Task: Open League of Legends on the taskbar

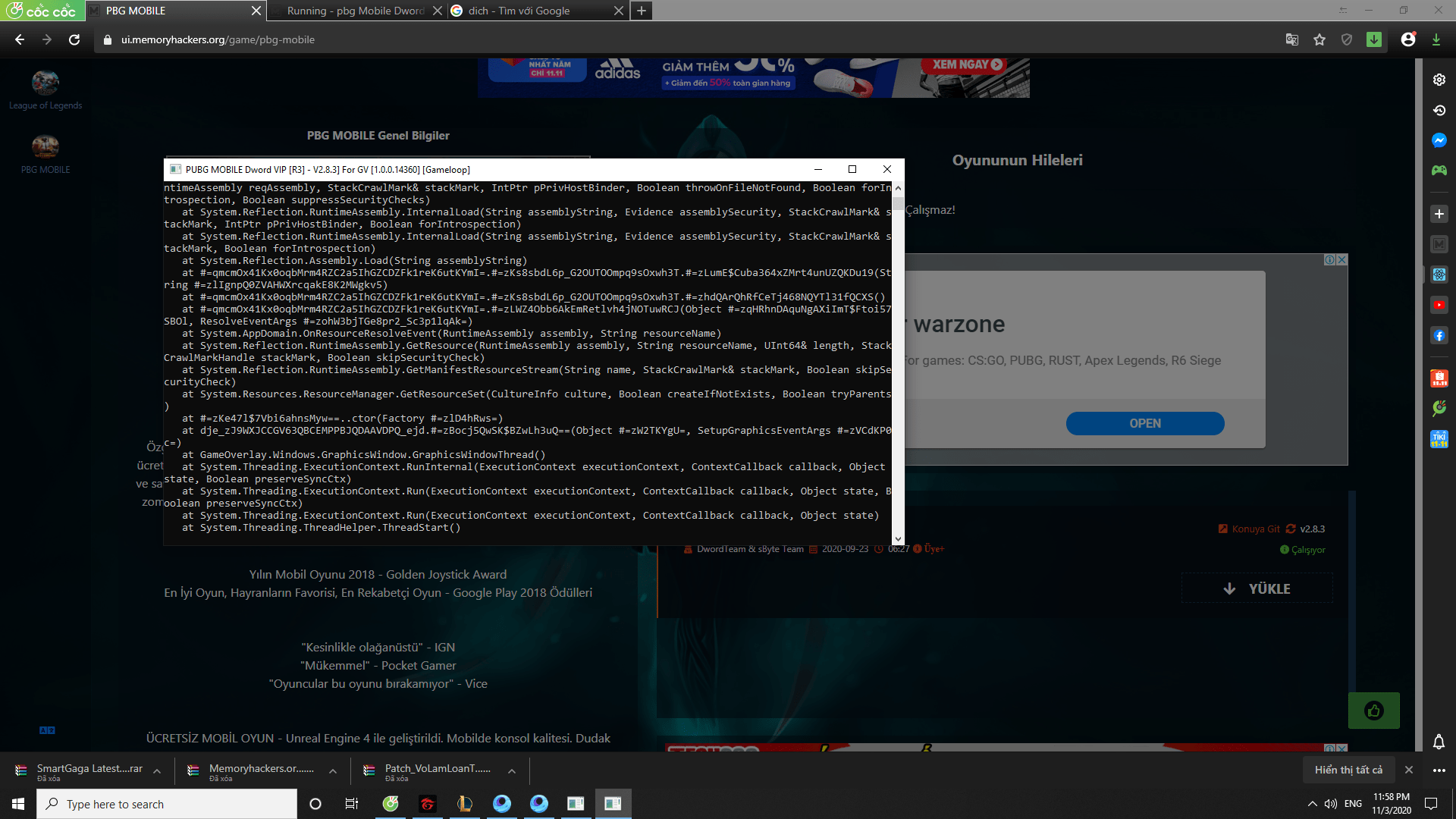Action: click(x=465, y=804)
